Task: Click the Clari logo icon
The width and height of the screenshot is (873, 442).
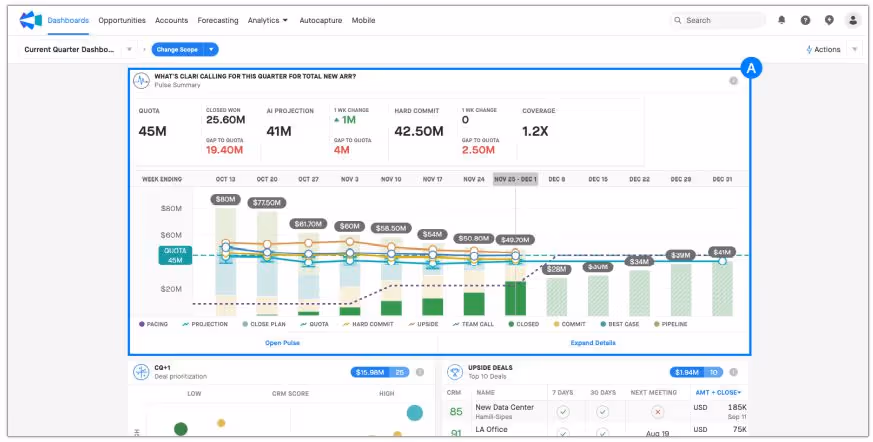Action: coord(31,20)
